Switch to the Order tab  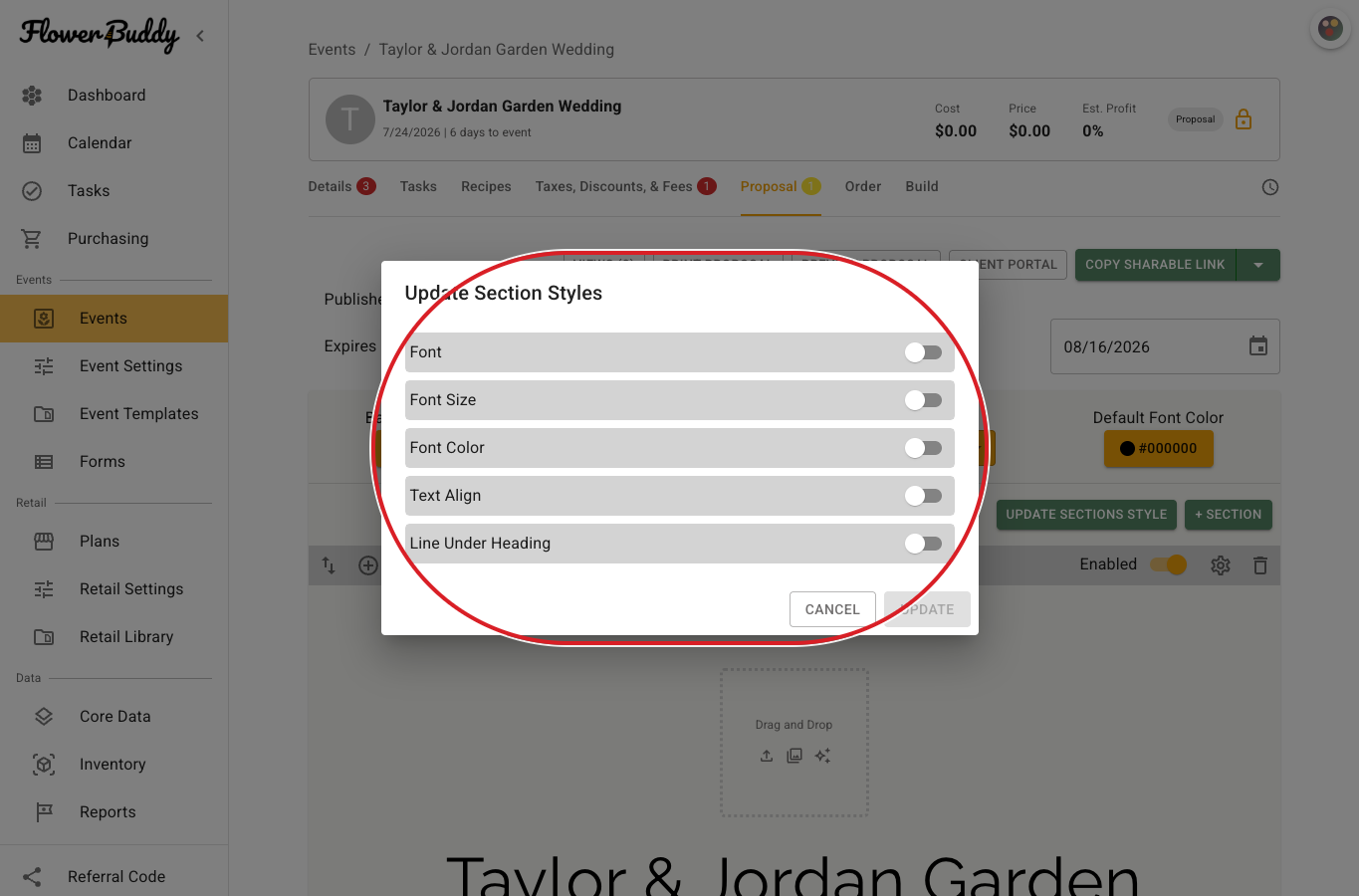[x=863, y=186]
